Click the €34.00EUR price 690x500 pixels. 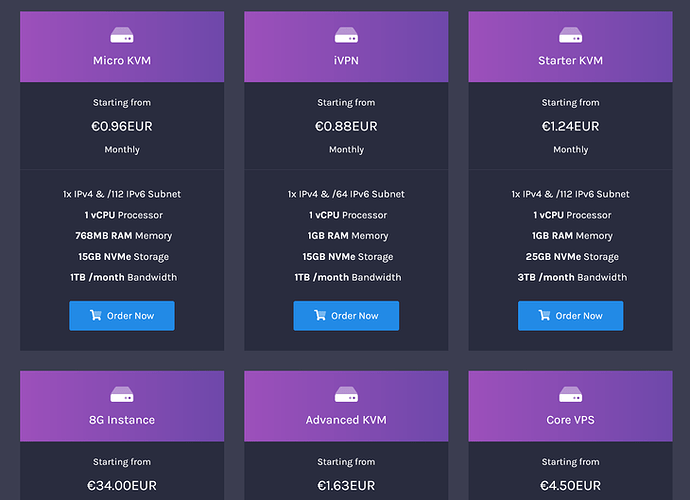coord(122,485)
